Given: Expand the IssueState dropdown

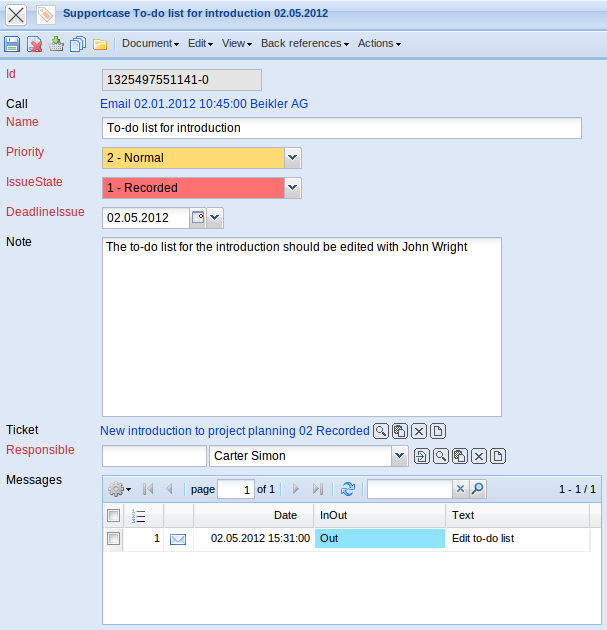Looking at the screenshot, I should click(292, 187).
